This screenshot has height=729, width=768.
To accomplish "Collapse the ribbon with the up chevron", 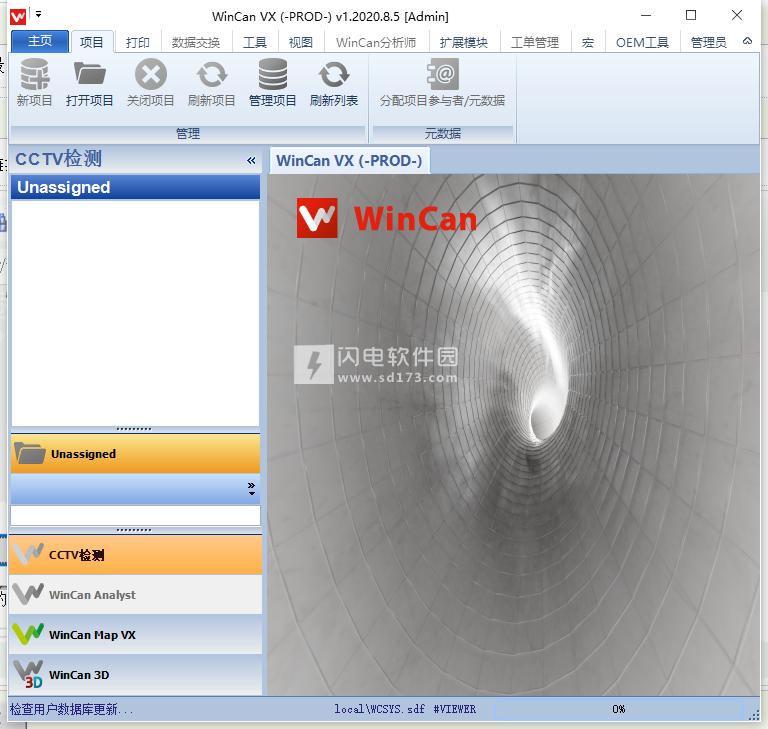I will coord(747,41).
